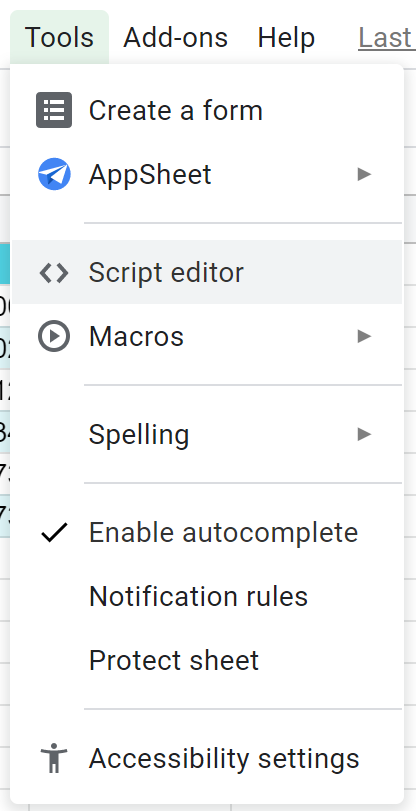Choose the Create a form label
The width and height of the screenshot is (416, 811).
point(176,111)
